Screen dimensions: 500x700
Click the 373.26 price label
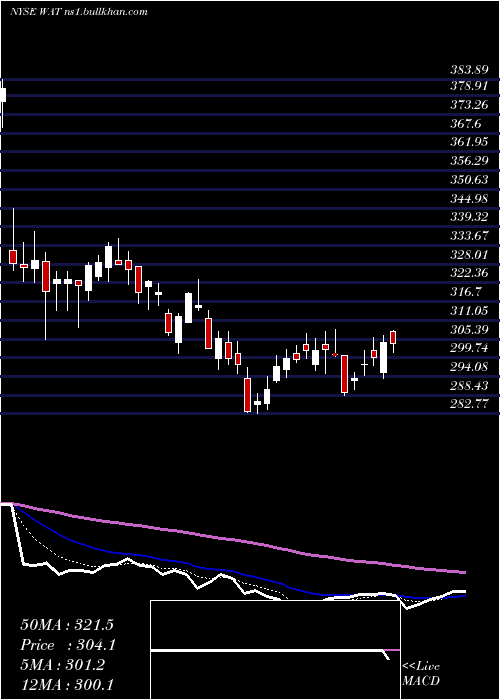click(469, 104)
